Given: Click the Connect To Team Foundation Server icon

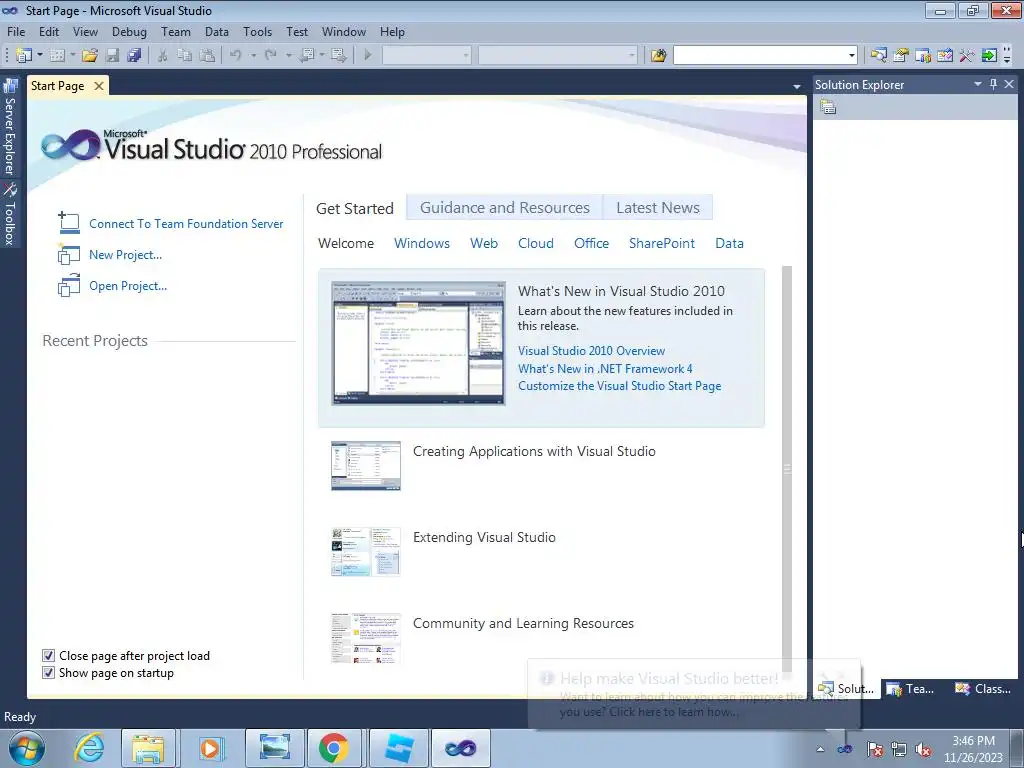Looking at the screenshot, I should pyautogui.click(x=69, y=223).
